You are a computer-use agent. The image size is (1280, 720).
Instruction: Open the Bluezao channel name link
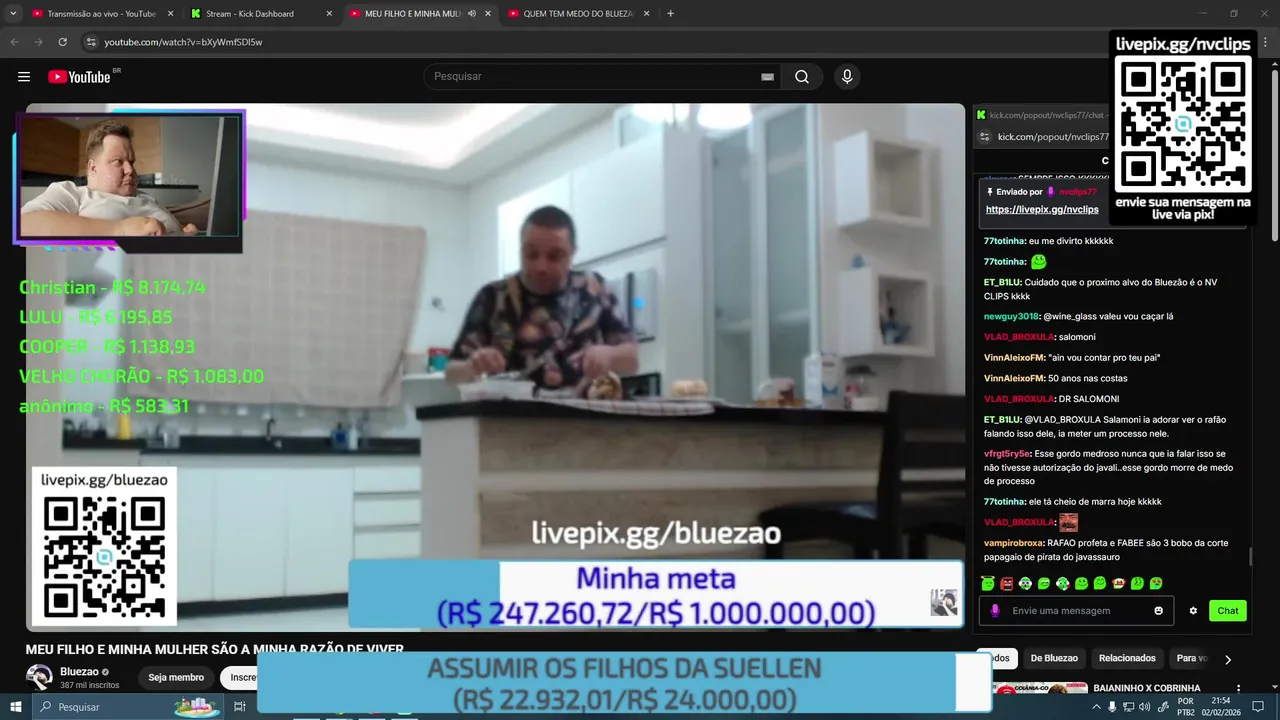(x=80, y=672)
